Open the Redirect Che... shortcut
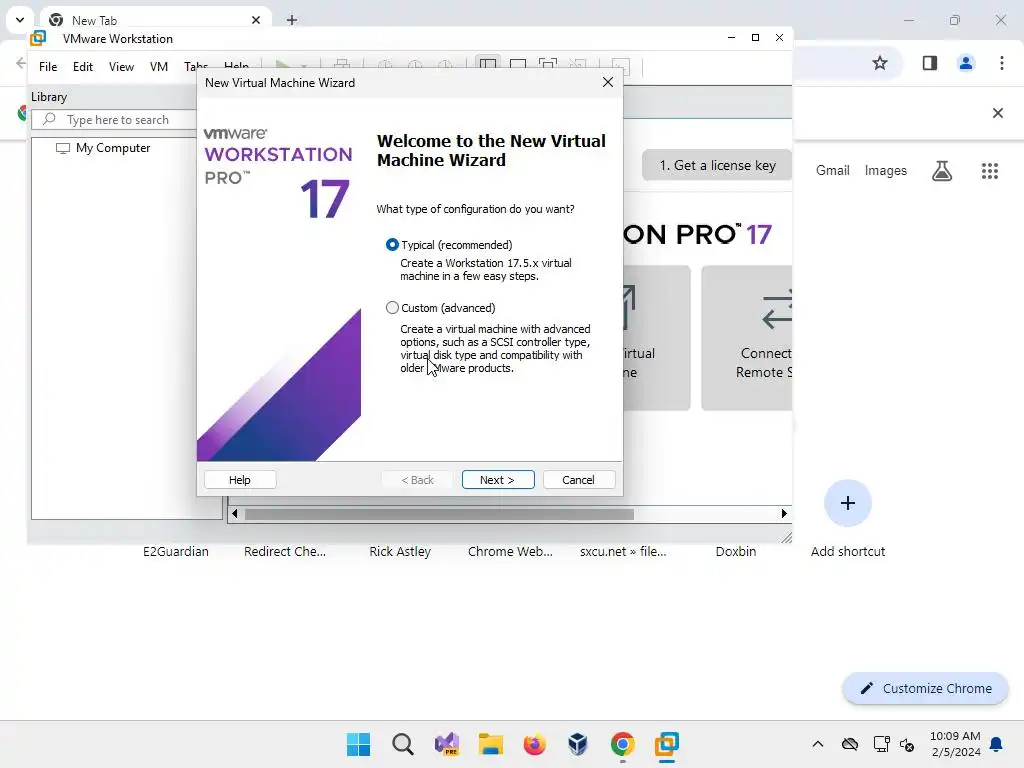 285,551
